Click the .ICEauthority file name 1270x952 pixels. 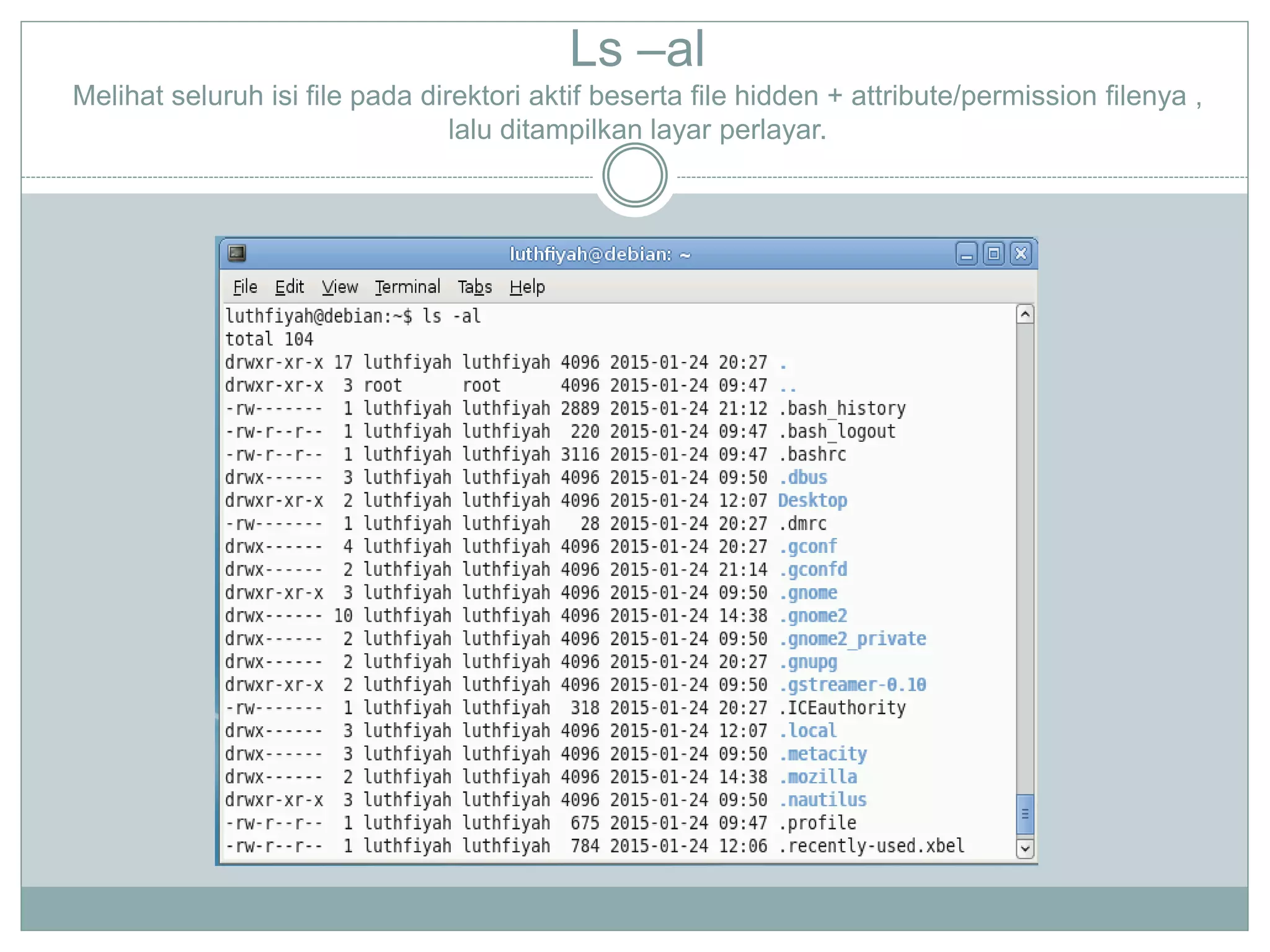(842, 708)
